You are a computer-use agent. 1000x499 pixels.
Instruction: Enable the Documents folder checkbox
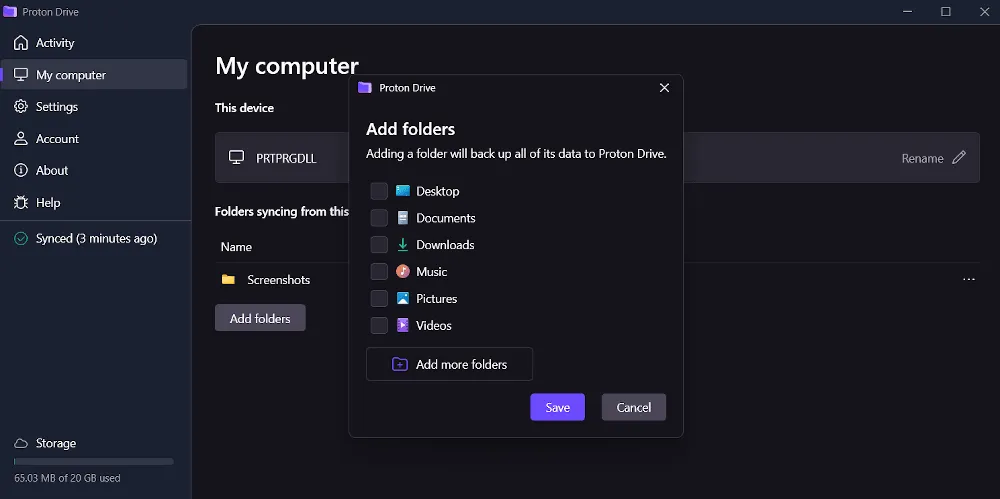[x=379, y=218]
